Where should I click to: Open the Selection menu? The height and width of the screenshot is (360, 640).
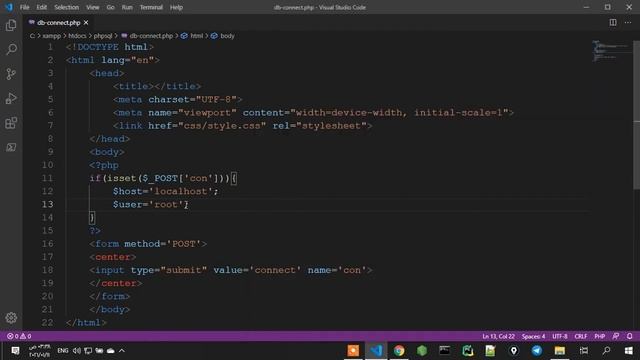point(67,7)
